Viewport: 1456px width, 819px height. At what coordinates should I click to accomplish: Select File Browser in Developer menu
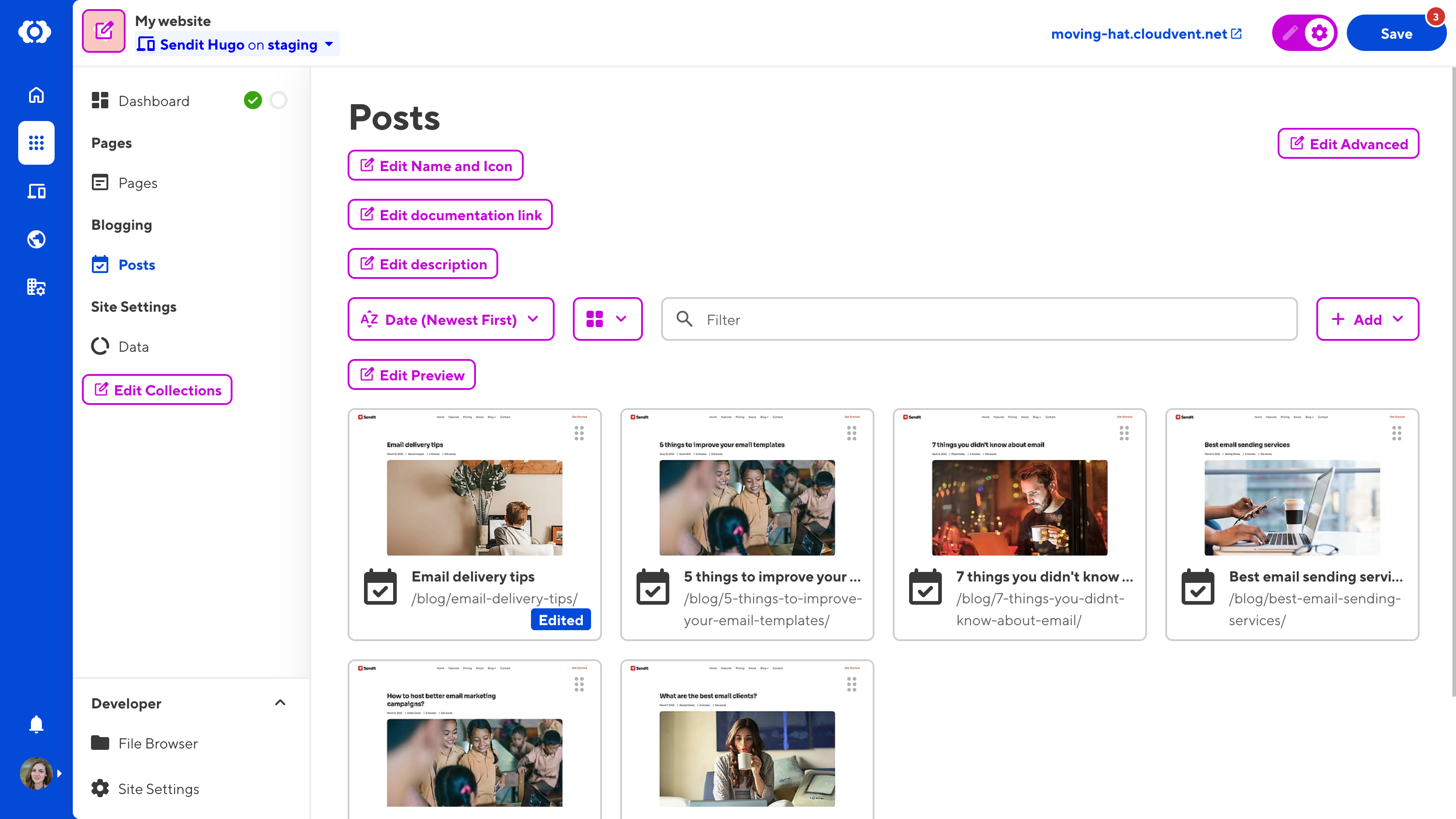(158, 743)
